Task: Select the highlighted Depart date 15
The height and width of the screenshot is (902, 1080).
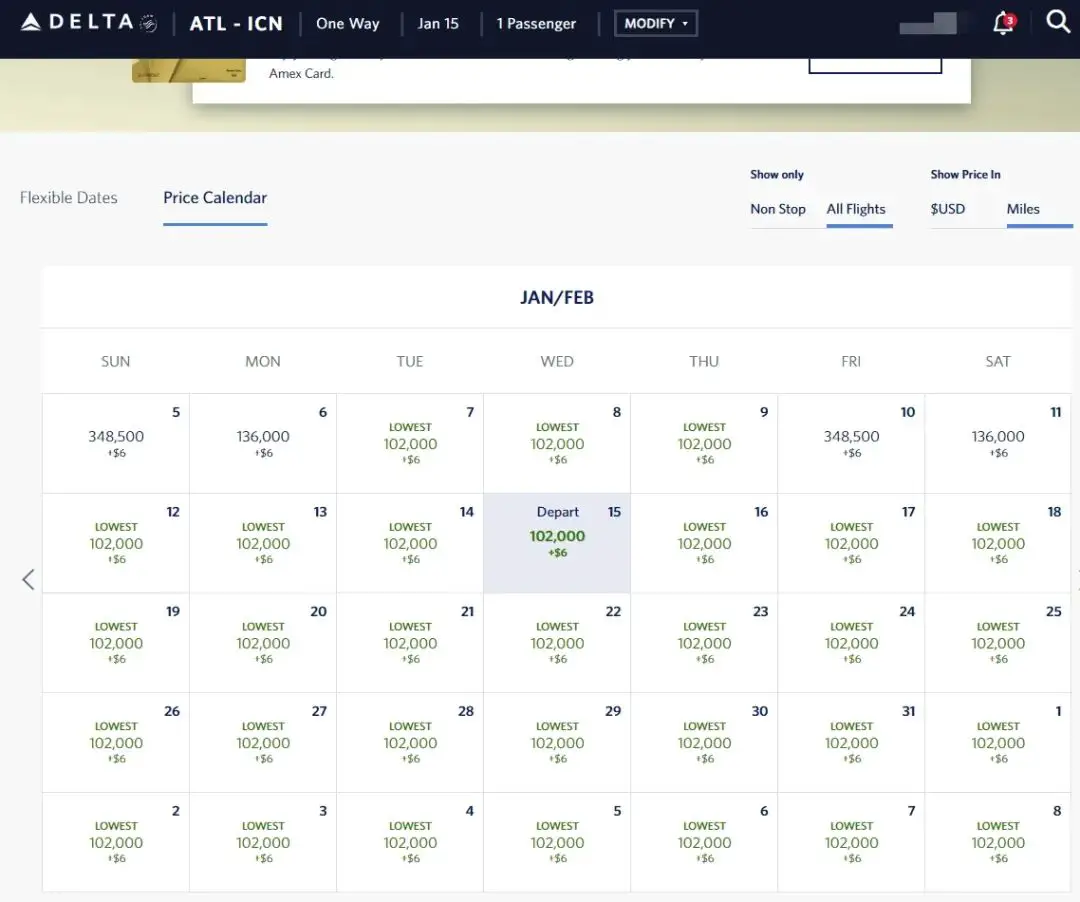Action: pos(557,543)
